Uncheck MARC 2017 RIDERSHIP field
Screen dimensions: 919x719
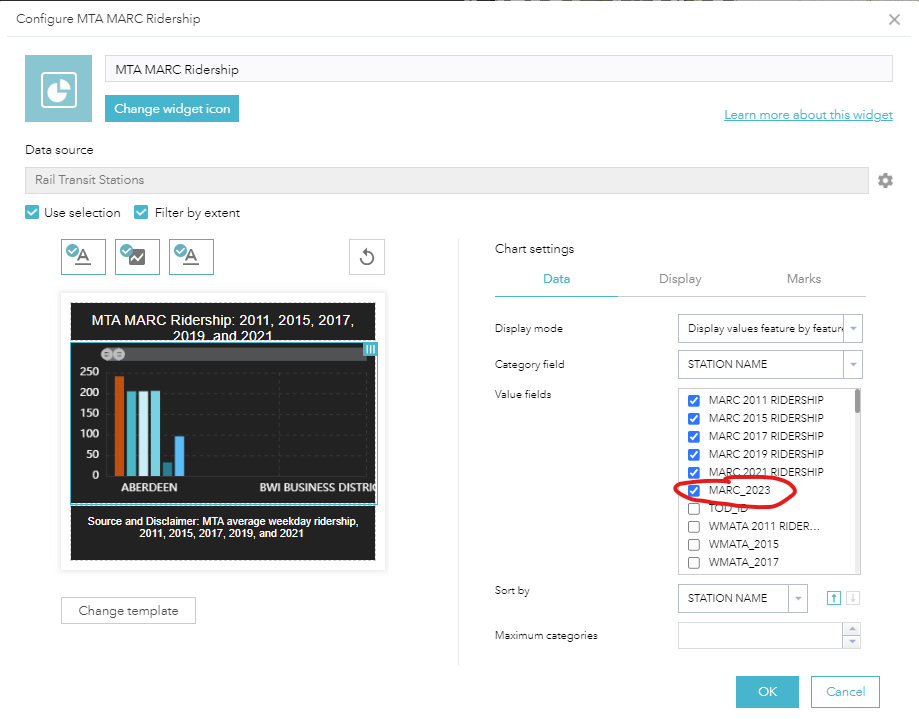coord(693,437)
